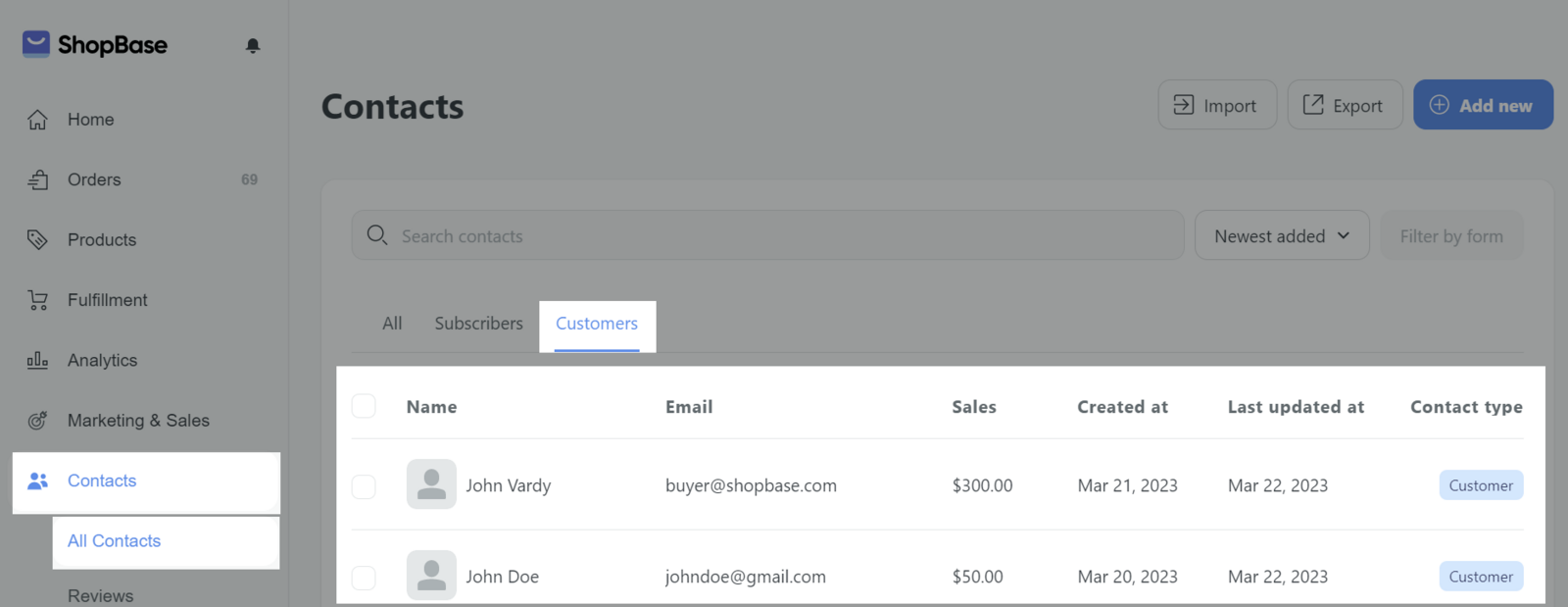1568x607 pixels.
Task: Click John Vardy's Customer badge
Action: [x=1481, y=485]
